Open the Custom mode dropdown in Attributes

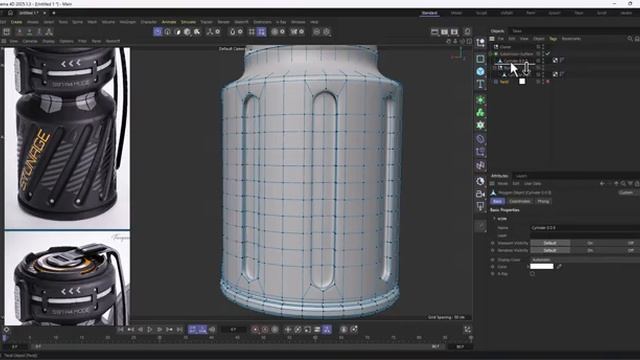(x=626, y=192)
